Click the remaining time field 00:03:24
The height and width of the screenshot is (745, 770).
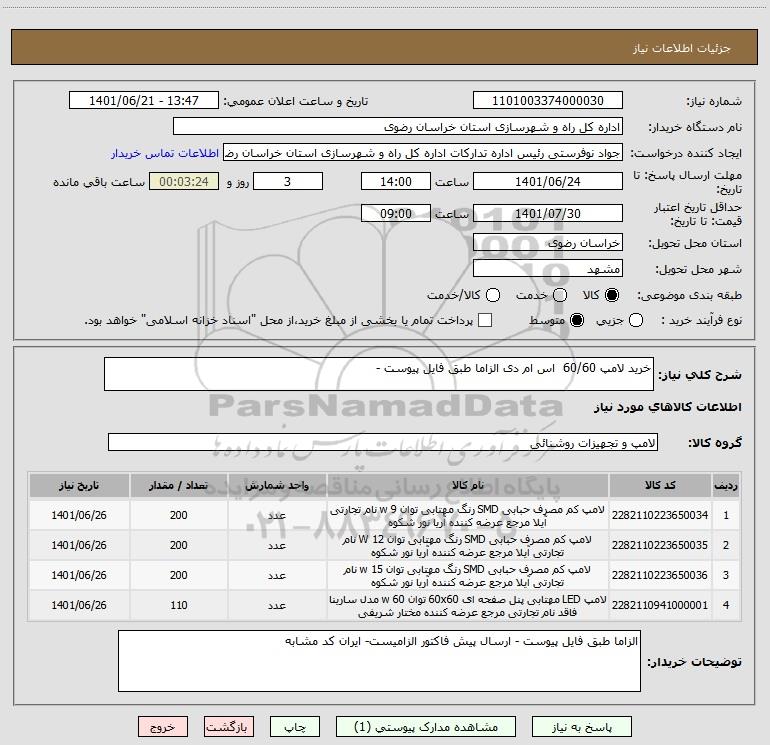tap(184, 181)
